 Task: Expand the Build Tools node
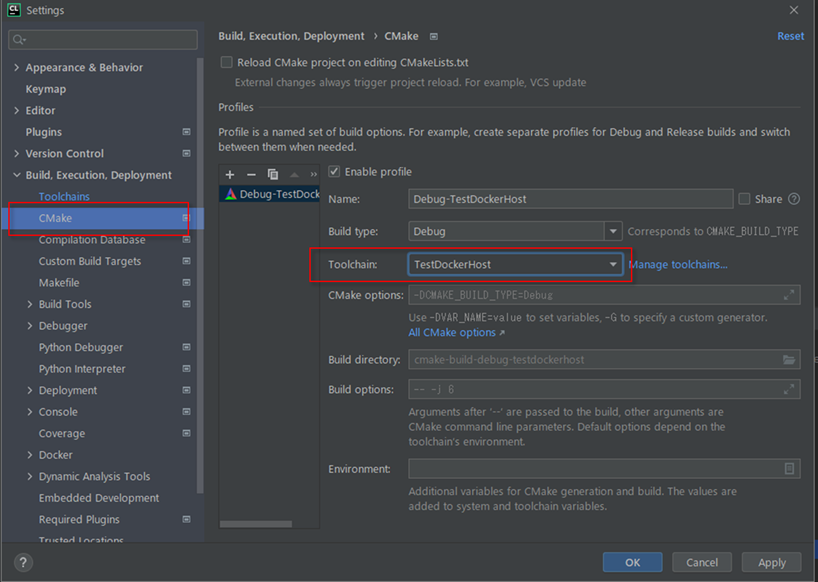[30, 304]
